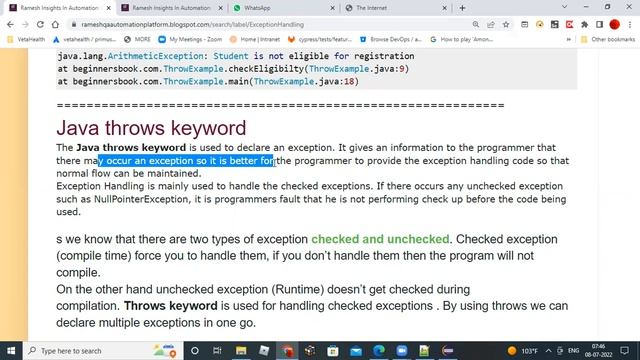The height and width of the screenshot is (360, 640).
Task: Open the vetahealth / primus bookmark
Action: coord(84,40)
